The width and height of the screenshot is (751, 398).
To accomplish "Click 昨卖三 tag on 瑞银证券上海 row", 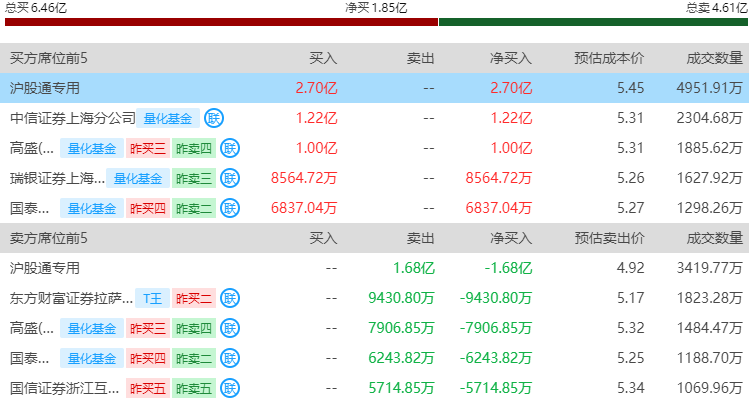I will [193, 178].
